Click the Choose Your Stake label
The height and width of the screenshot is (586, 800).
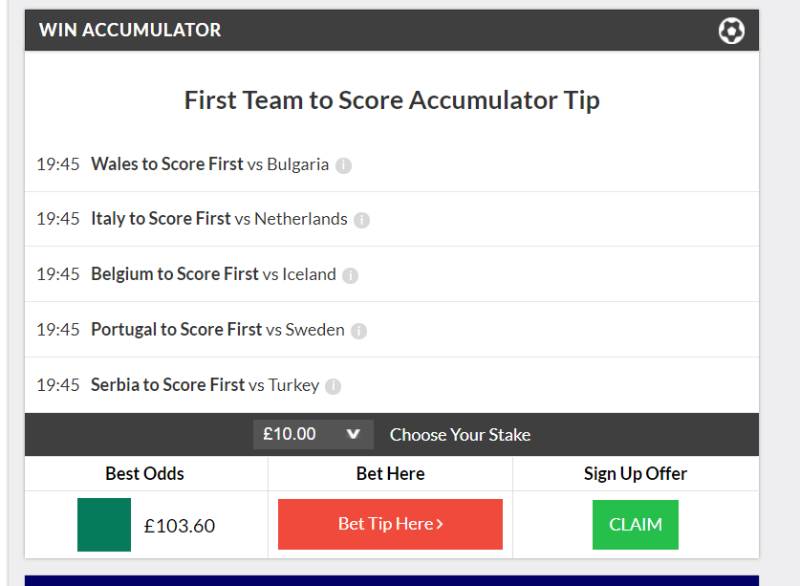coord(460,435)
